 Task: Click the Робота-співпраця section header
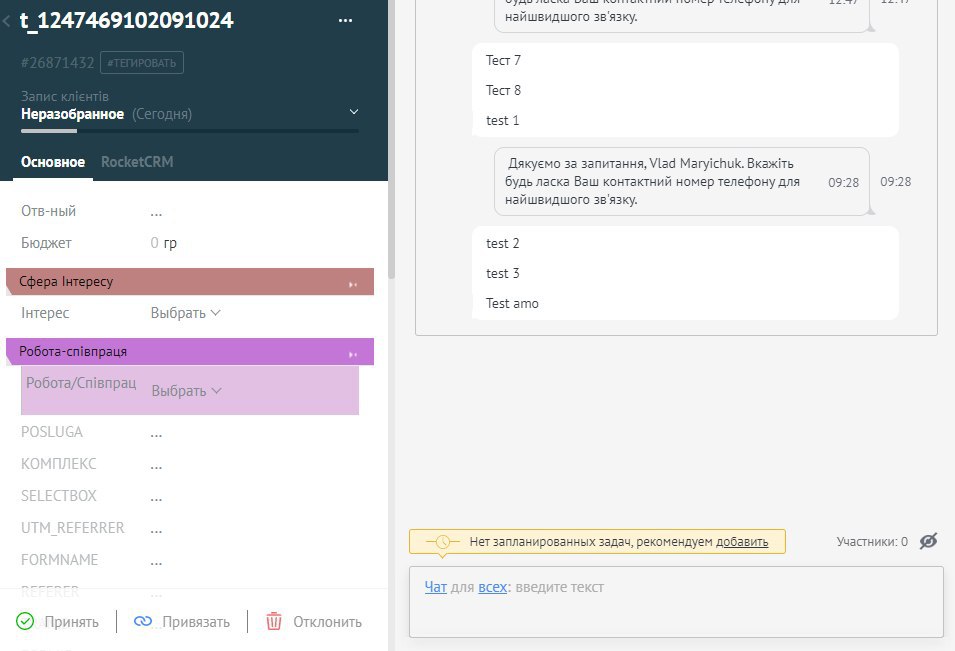190,351
